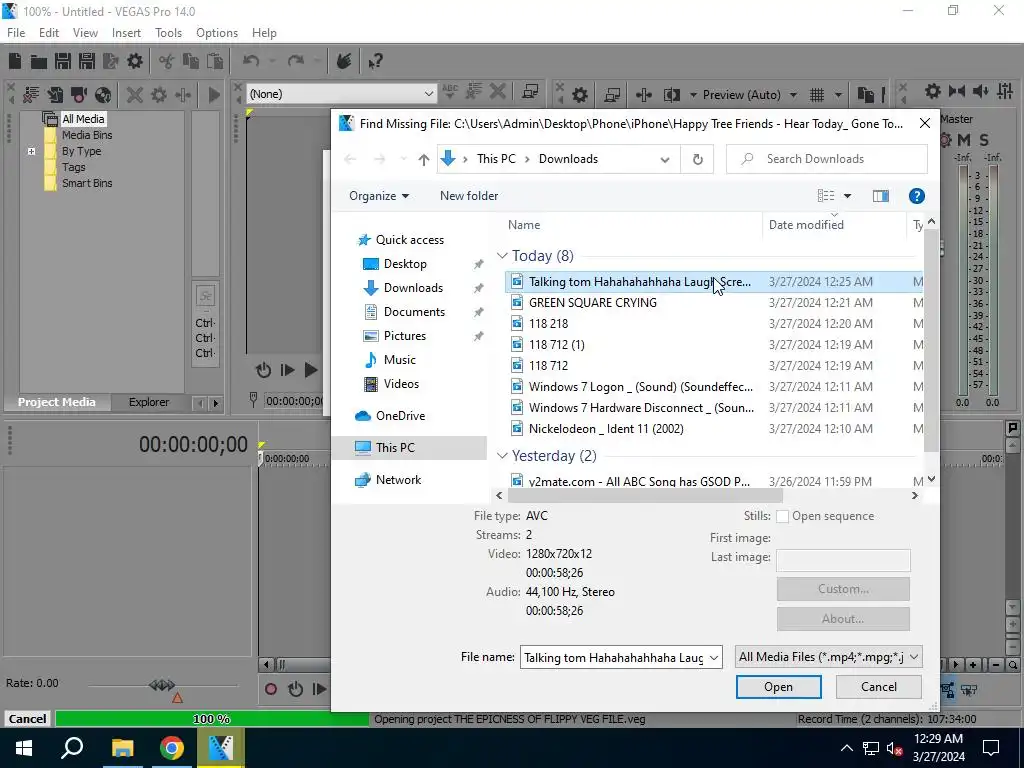Open the All Media Files type filter

(x=829, y=657)
